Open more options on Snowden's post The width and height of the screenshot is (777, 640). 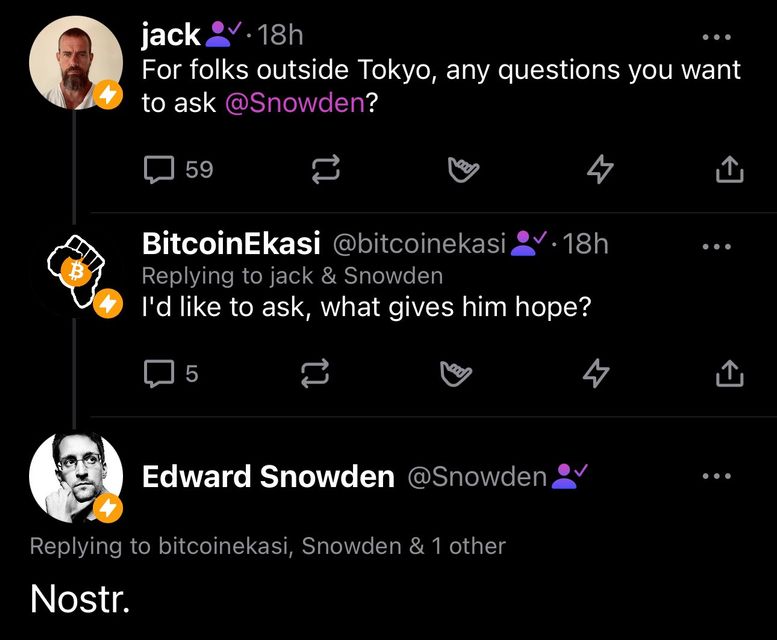(717, 477)
